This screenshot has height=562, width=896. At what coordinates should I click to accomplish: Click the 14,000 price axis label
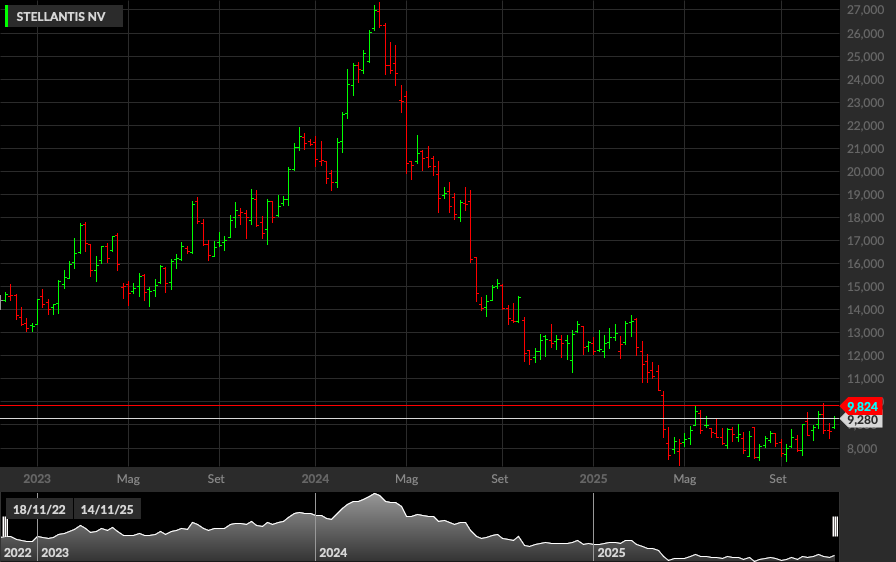click(865, 310)
